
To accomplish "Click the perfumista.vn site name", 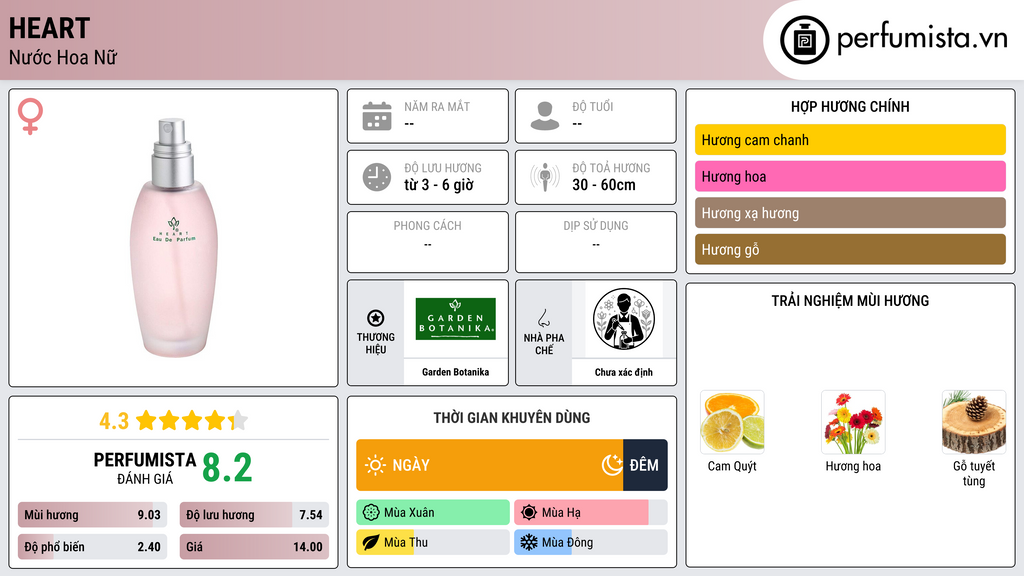I will tap(922, 39).
